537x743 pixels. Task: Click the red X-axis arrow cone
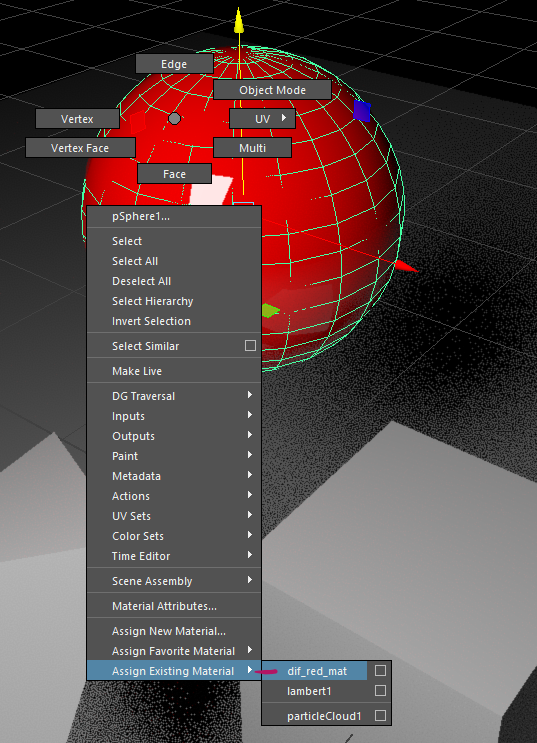406,266
